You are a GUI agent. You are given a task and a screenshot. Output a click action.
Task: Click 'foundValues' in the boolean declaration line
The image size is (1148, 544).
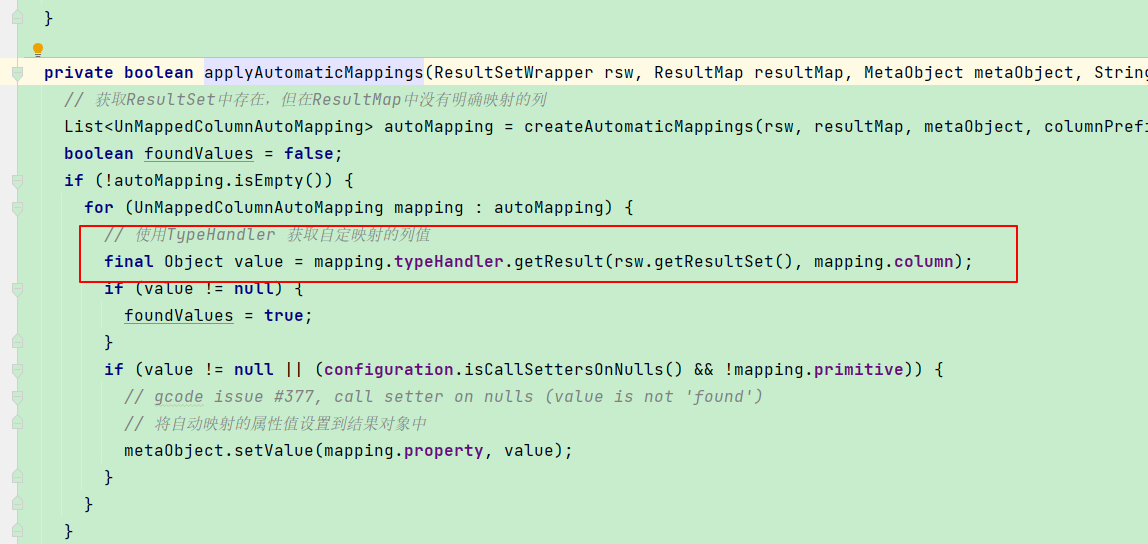pyautogui.click(x=198, y=153)
